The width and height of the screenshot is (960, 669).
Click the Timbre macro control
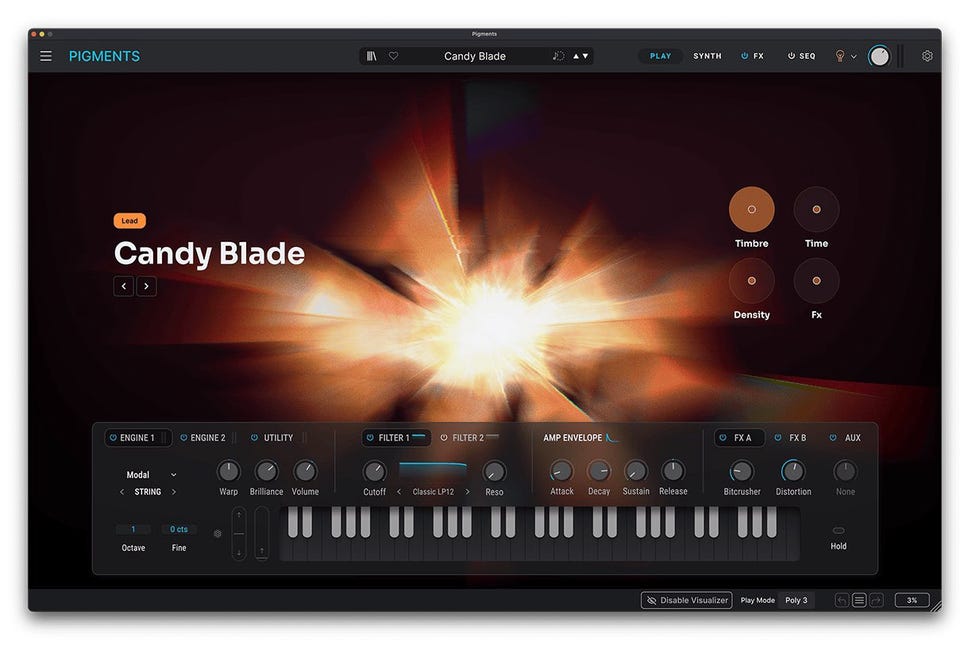tap(751, 209)
